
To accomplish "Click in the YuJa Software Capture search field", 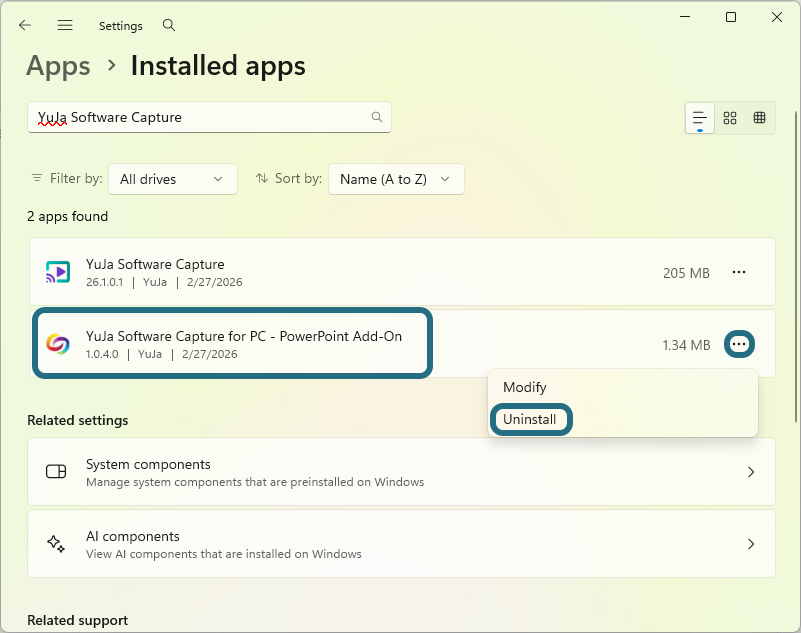I will point(209,117).
